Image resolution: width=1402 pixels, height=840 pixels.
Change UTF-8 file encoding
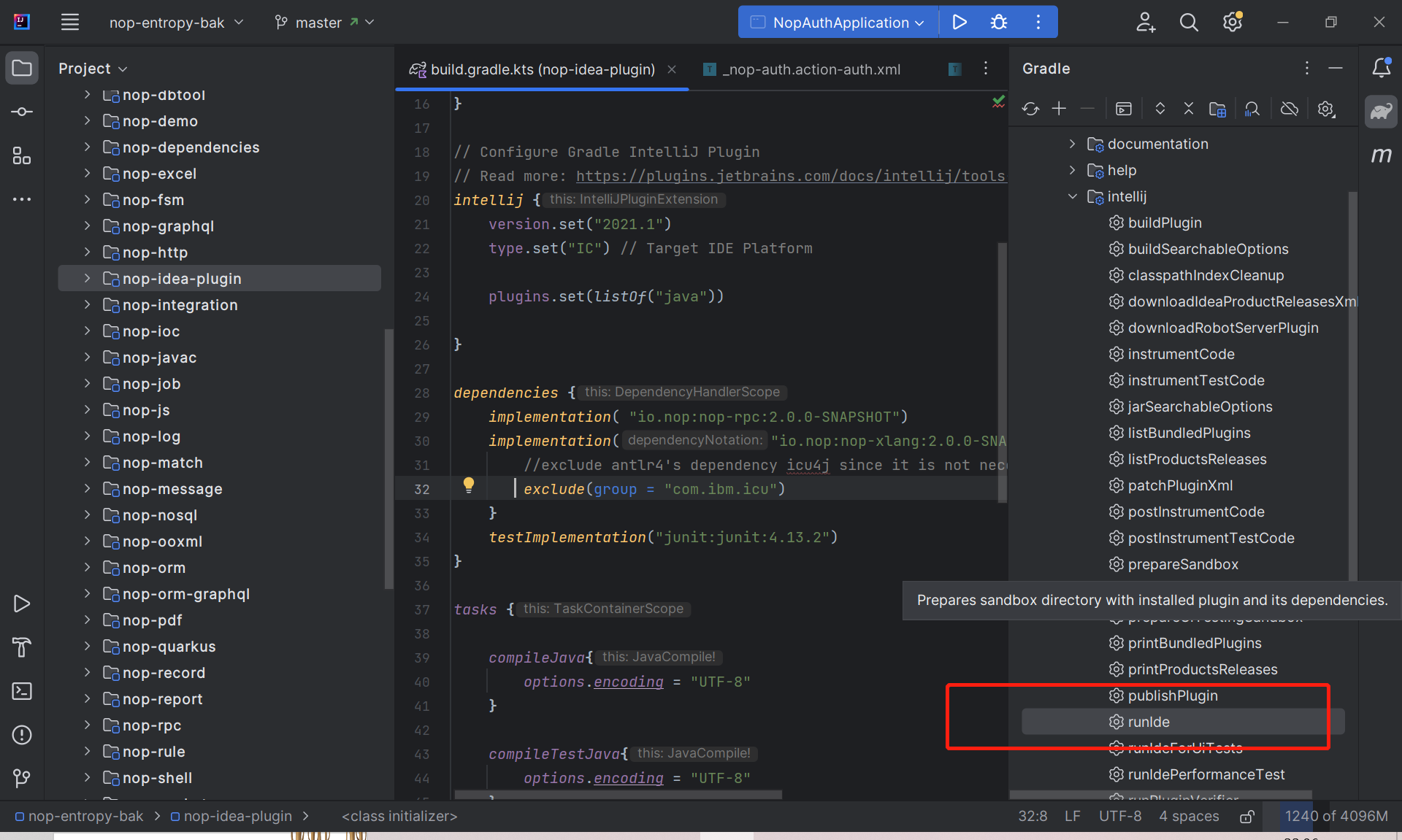(x=1120, y=816)
